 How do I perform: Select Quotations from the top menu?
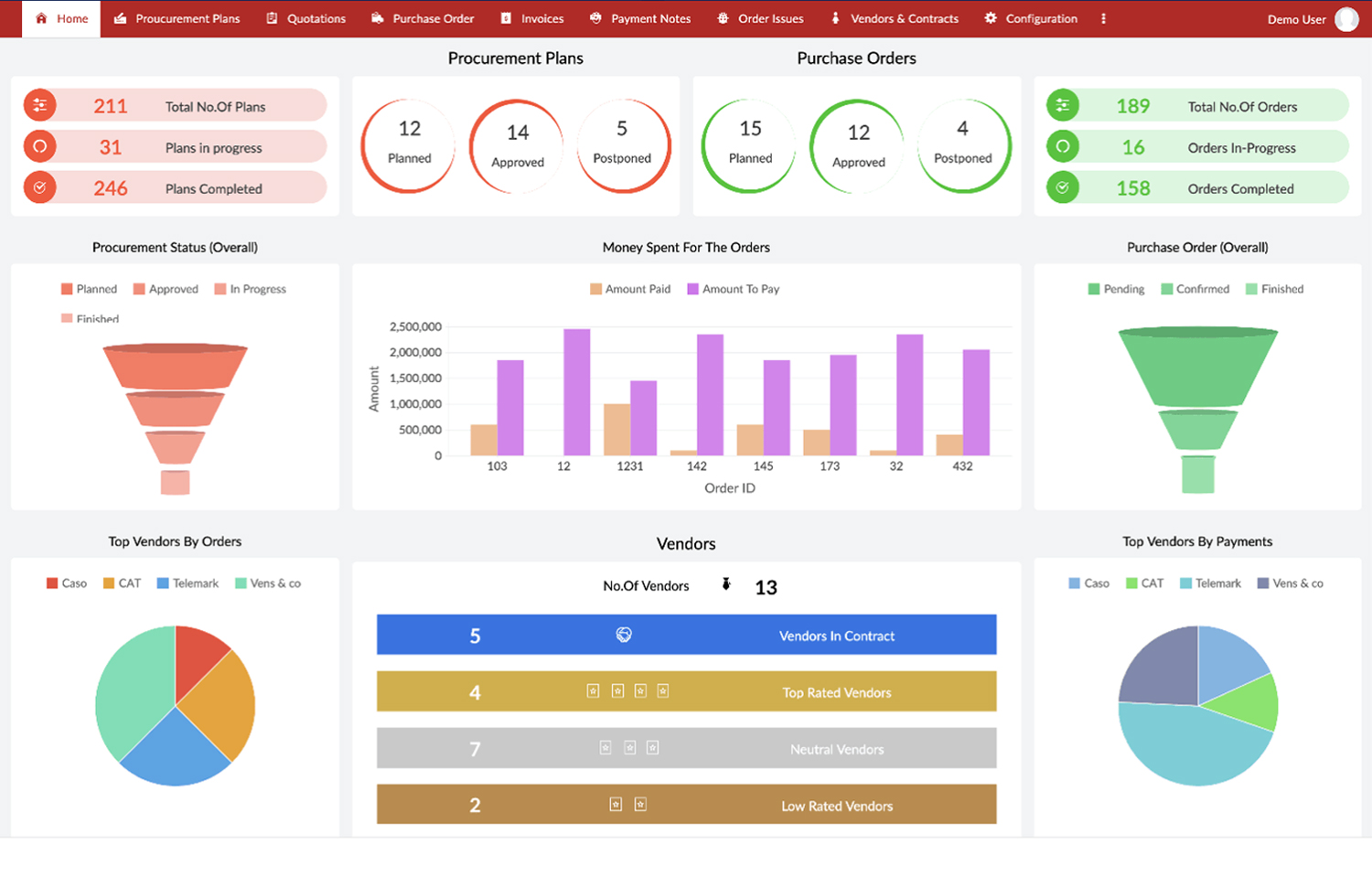click(x=305, y=18)
